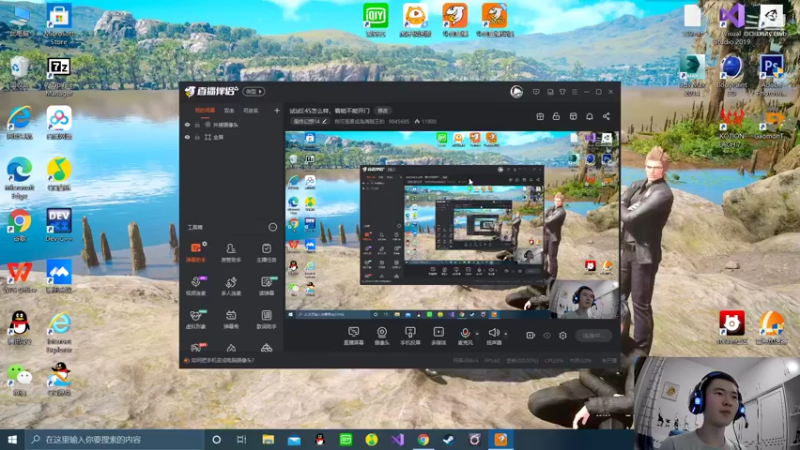800x450 pixels.
Task: Open the 弹幕助手 tool in the toolbox
Action: [x=196, y=252]
